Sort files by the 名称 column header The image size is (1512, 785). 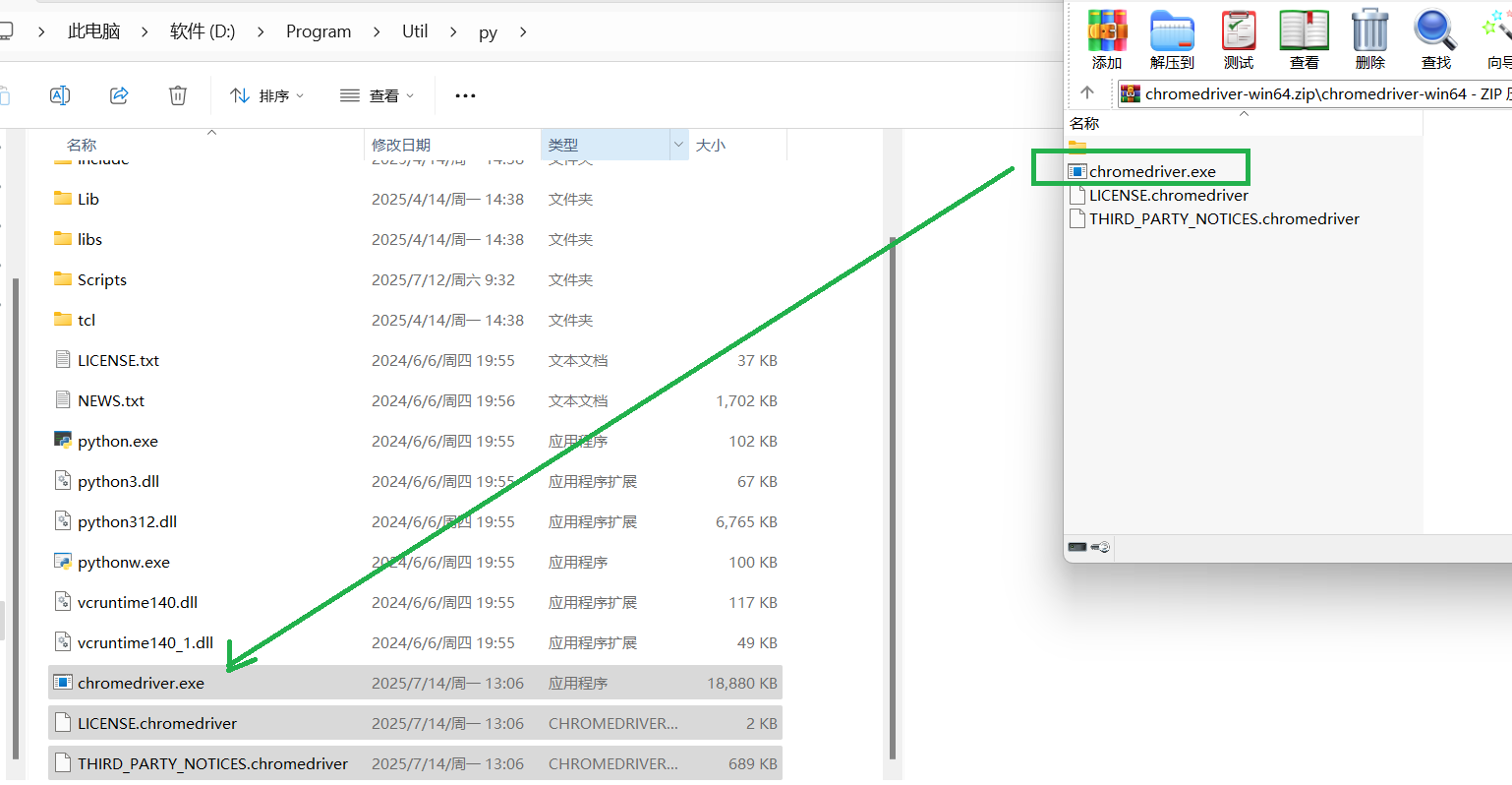tap(83, 145)
